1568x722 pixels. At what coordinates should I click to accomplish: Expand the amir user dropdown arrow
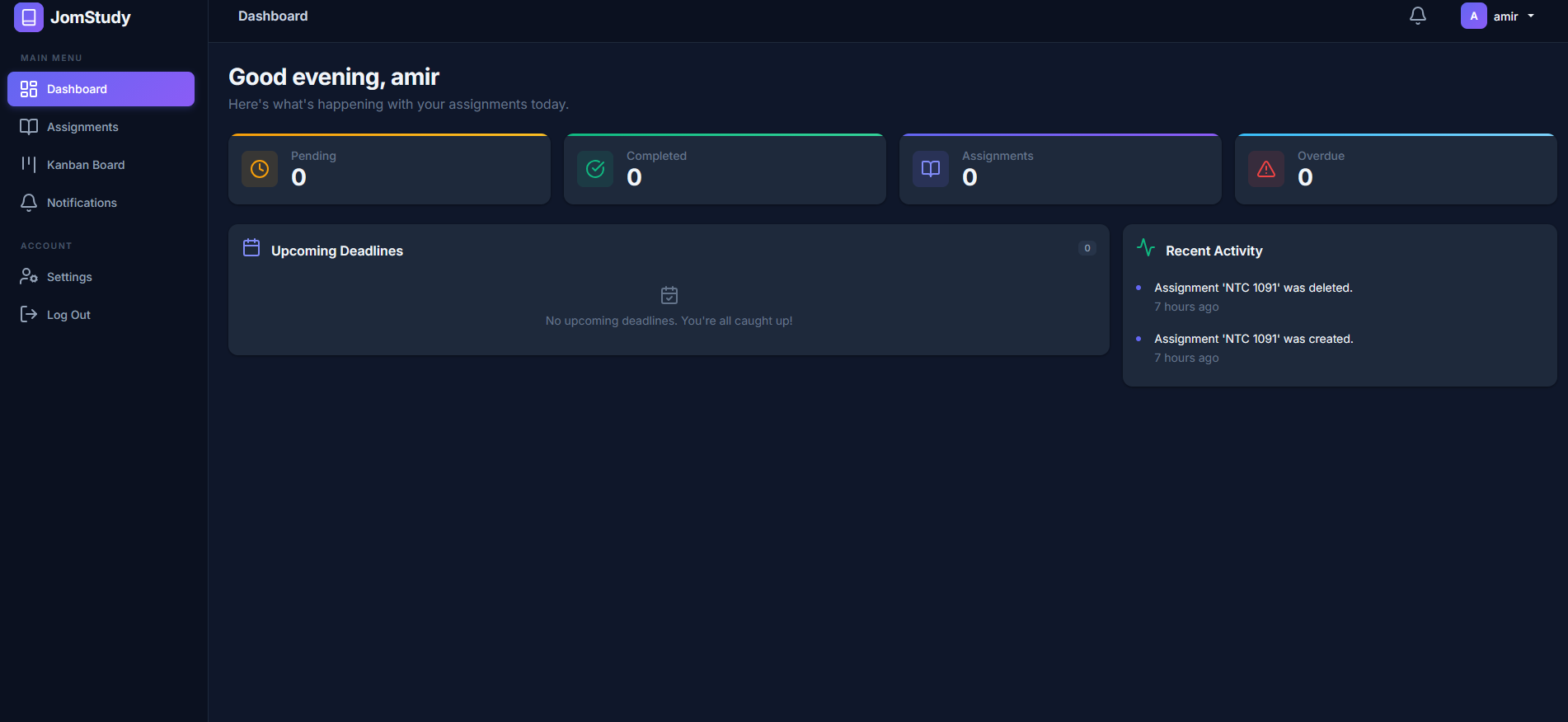point(1531,16)
